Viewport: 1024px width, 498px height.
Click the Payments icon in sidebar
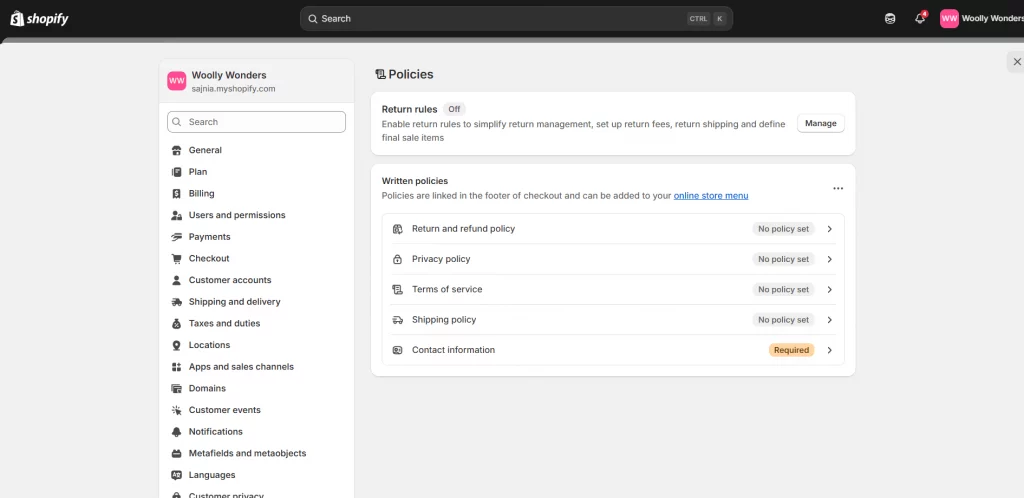(x=176, y=237)
